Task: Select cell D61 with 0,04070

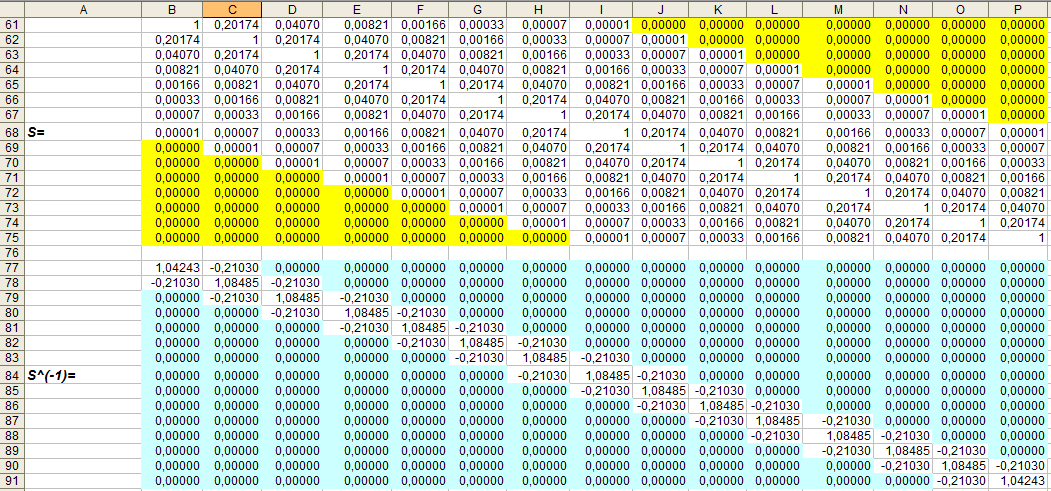Action: click(292, 25)
